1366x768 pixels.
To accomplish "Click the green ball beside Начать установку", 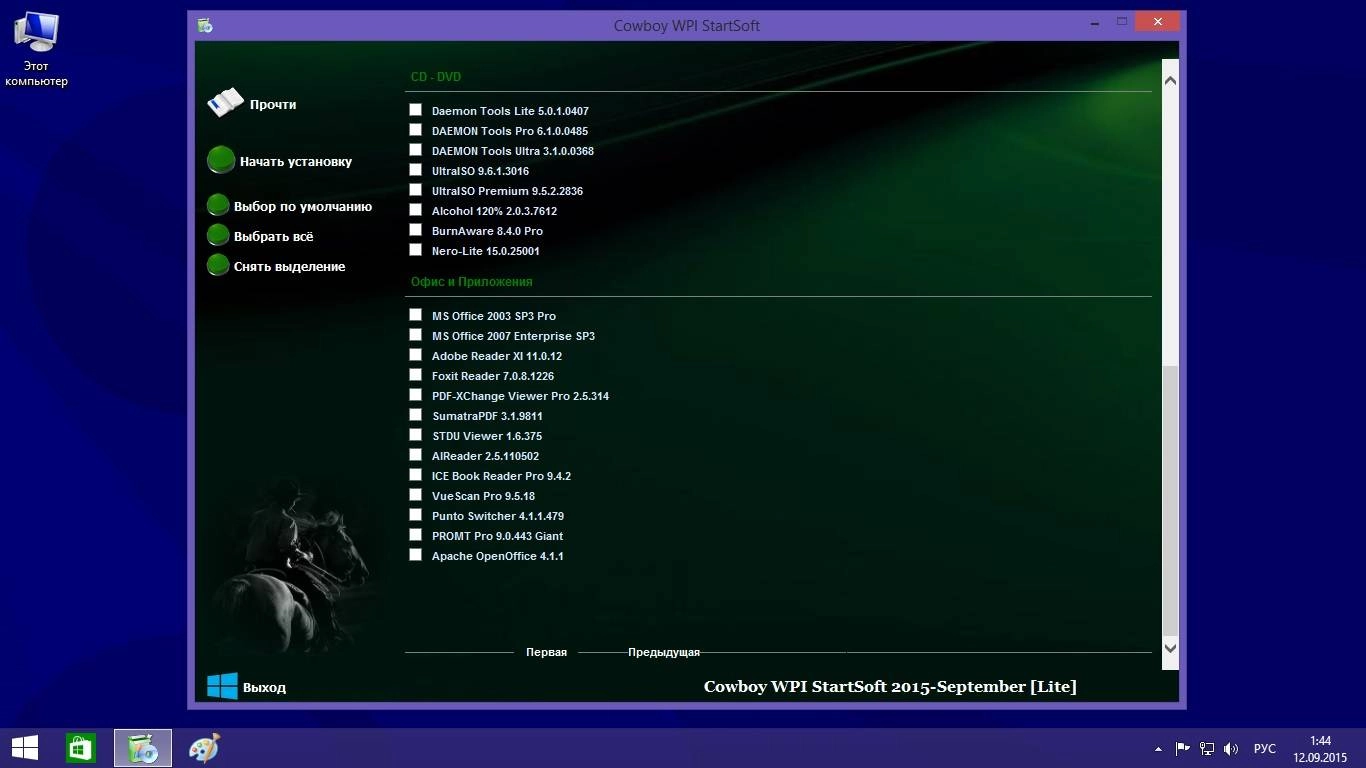I will (x=221, y=160).
